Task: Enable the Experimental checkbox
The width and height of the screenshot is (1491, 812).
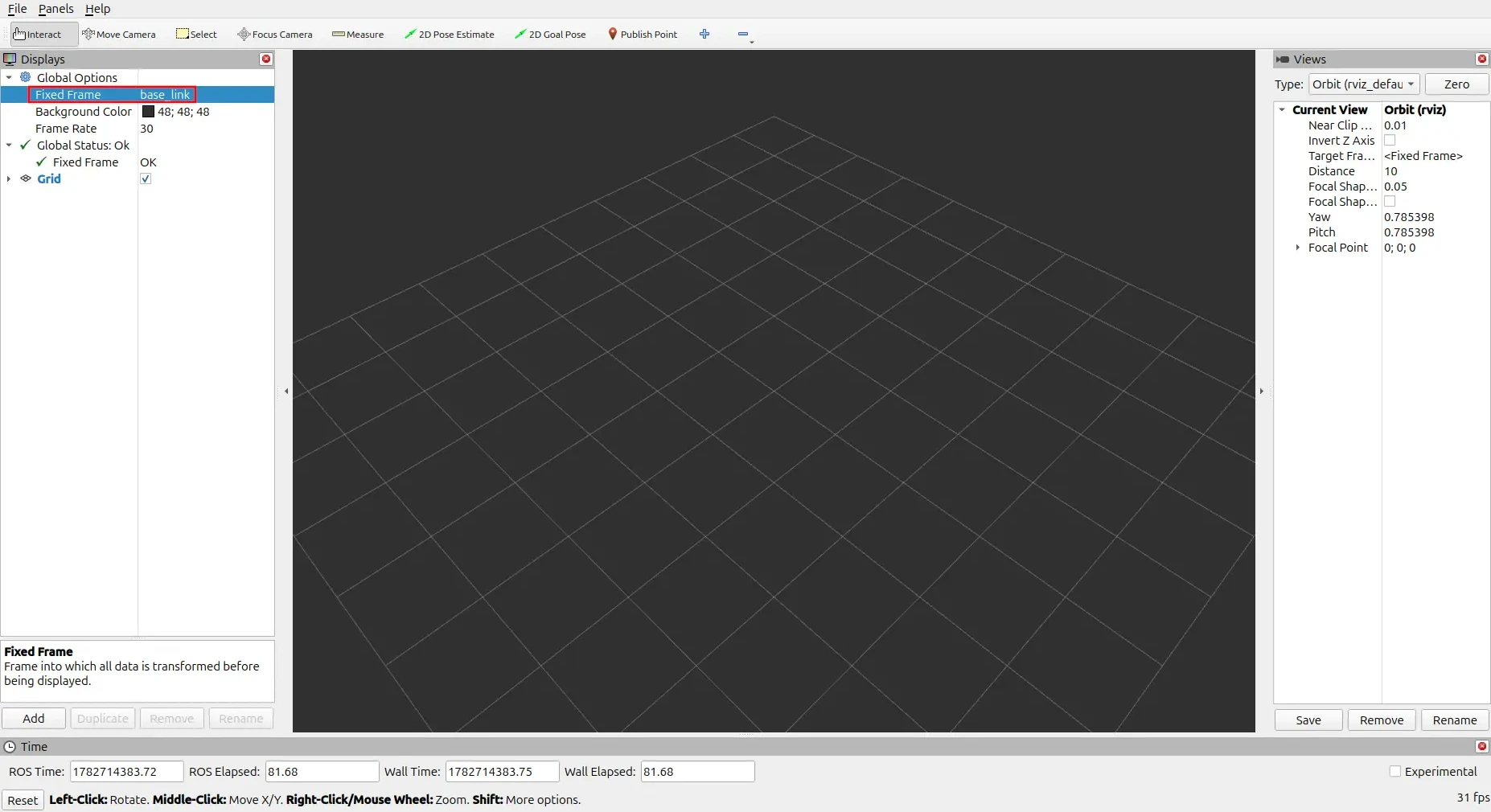Action: click(x=1395, y=771)
